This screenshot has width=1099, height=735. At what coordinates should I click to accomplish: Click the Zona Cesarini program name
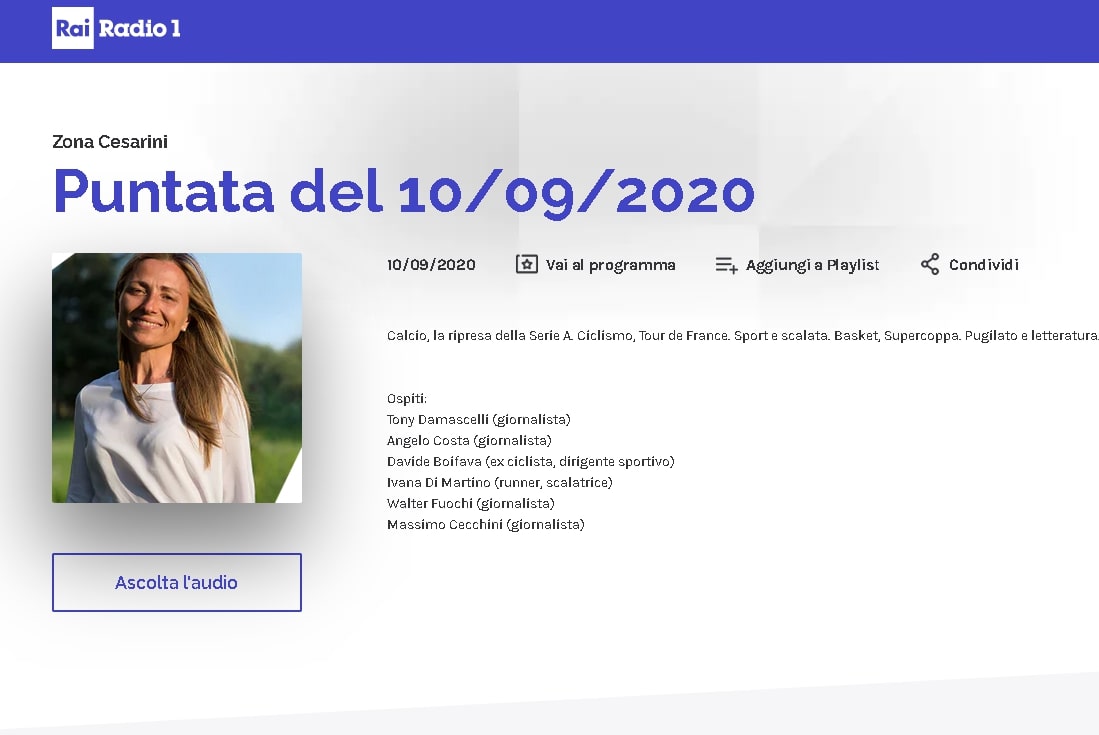point(110,142)
